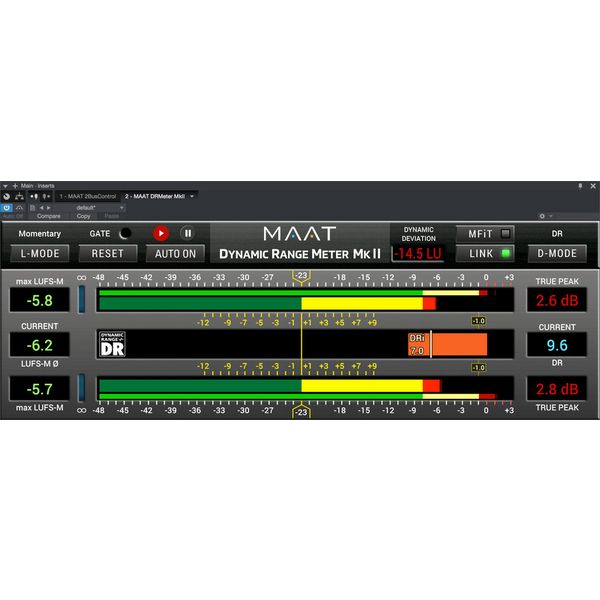The image size is (600, 600).
Task: Click the RESET button
Action: point(108,253)
